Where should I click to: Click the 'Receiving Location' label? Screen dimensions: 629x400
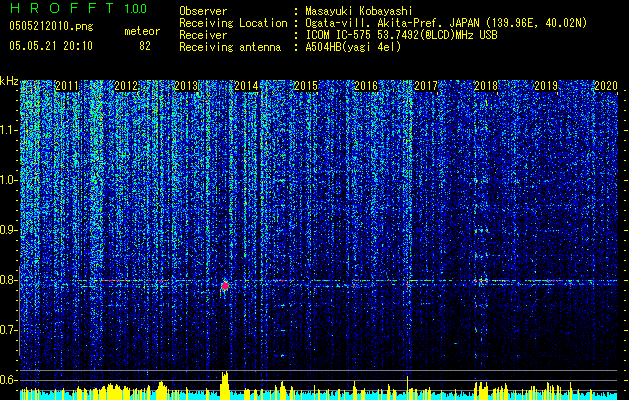pos(233,23)
